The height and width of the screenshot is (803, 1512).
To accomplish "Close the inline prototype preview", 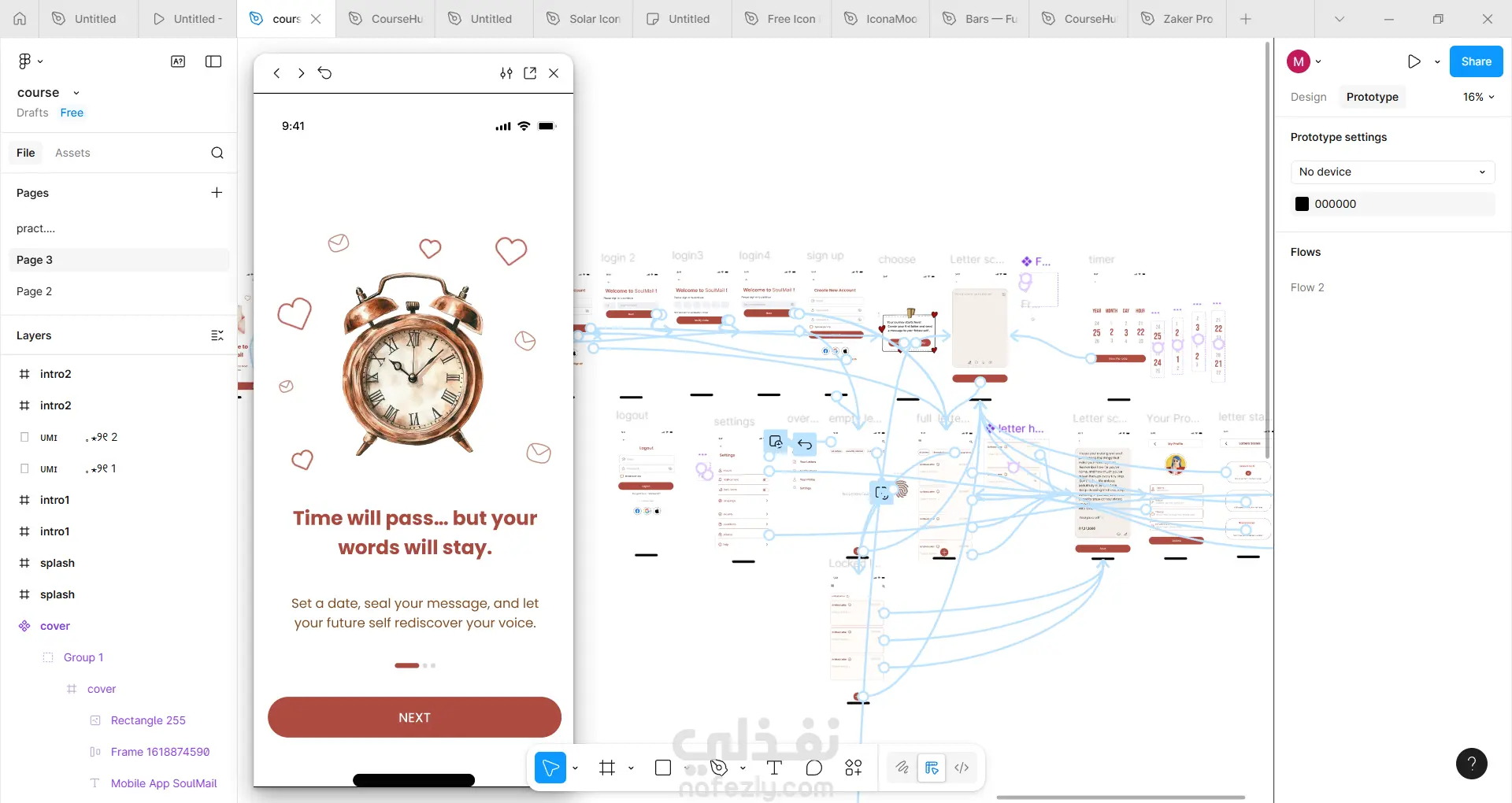I will tap(554, 73).
